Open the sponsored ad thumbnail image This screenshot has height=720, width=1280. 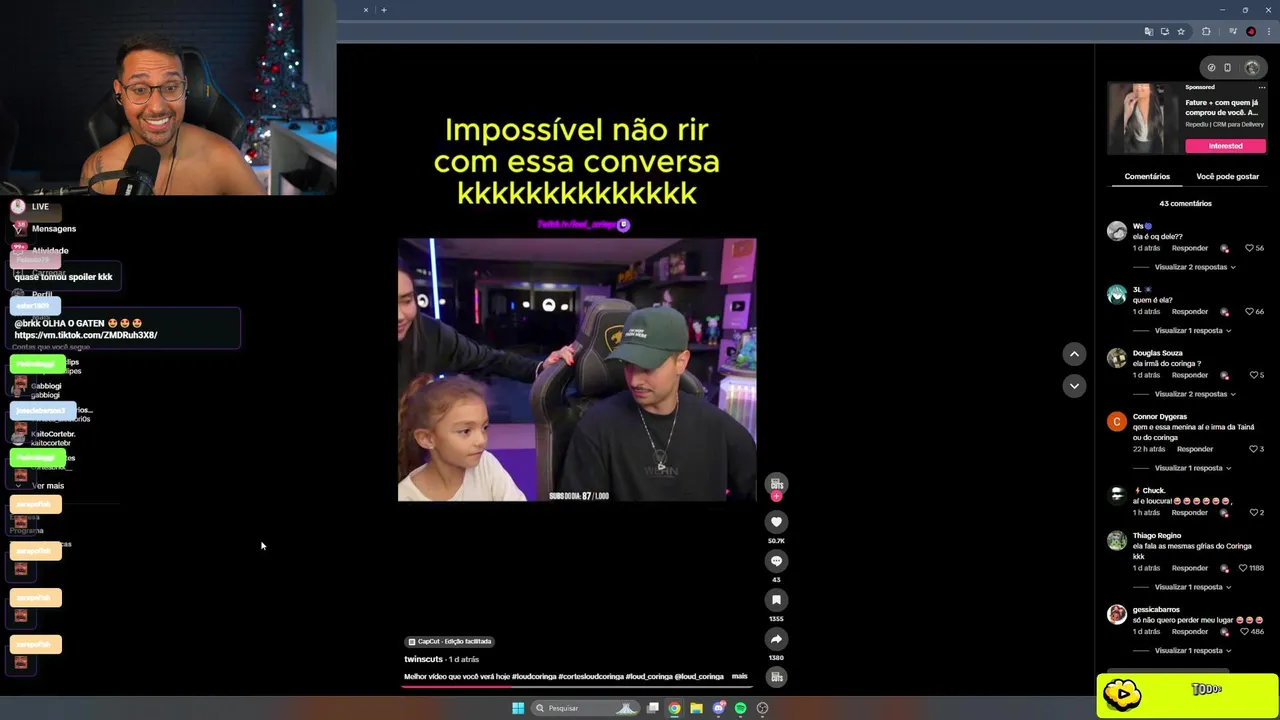[x=1143, y=117]
